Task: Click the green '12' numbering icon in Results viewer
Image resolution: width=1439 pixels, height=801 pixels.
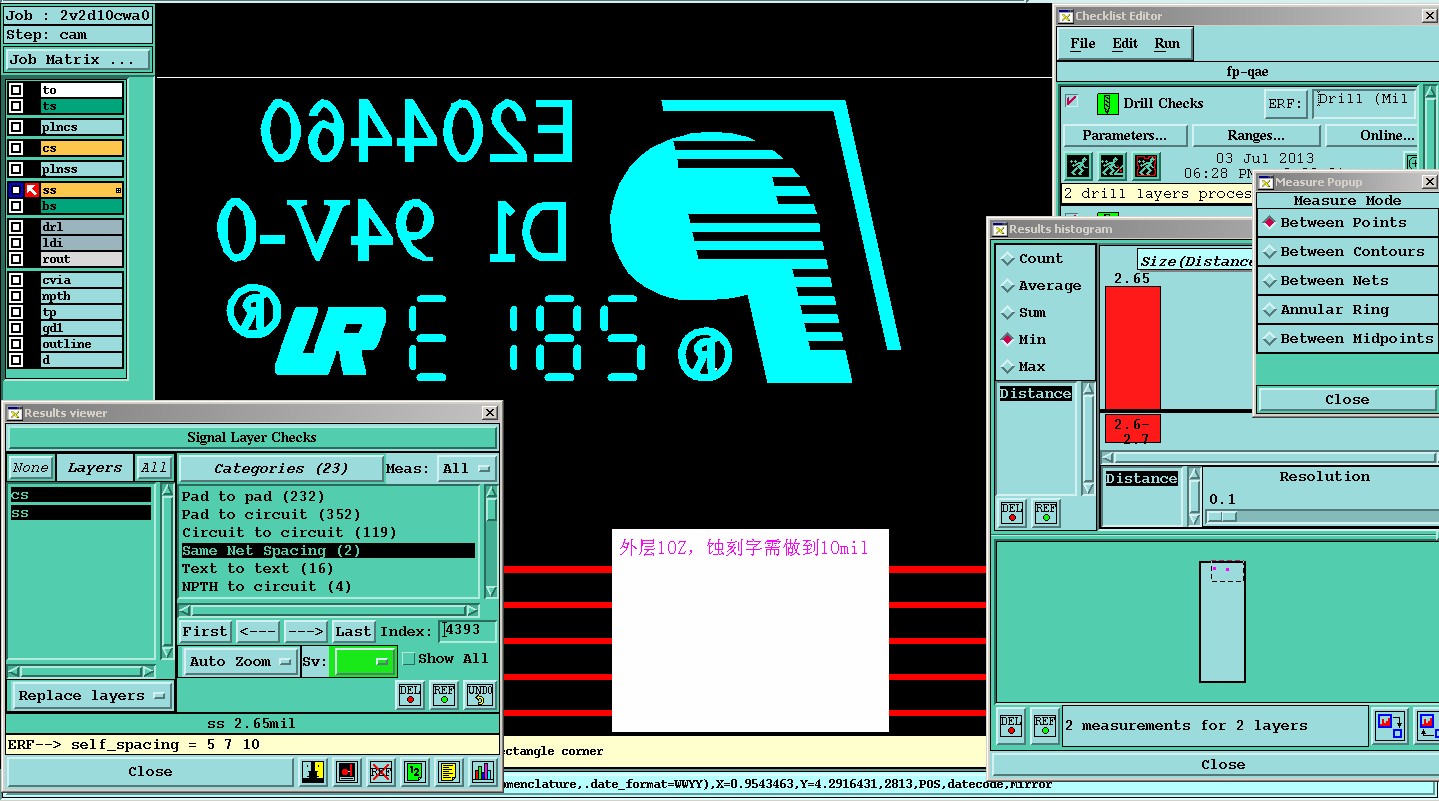Action: pyautogui.click(x=415, y=771)
